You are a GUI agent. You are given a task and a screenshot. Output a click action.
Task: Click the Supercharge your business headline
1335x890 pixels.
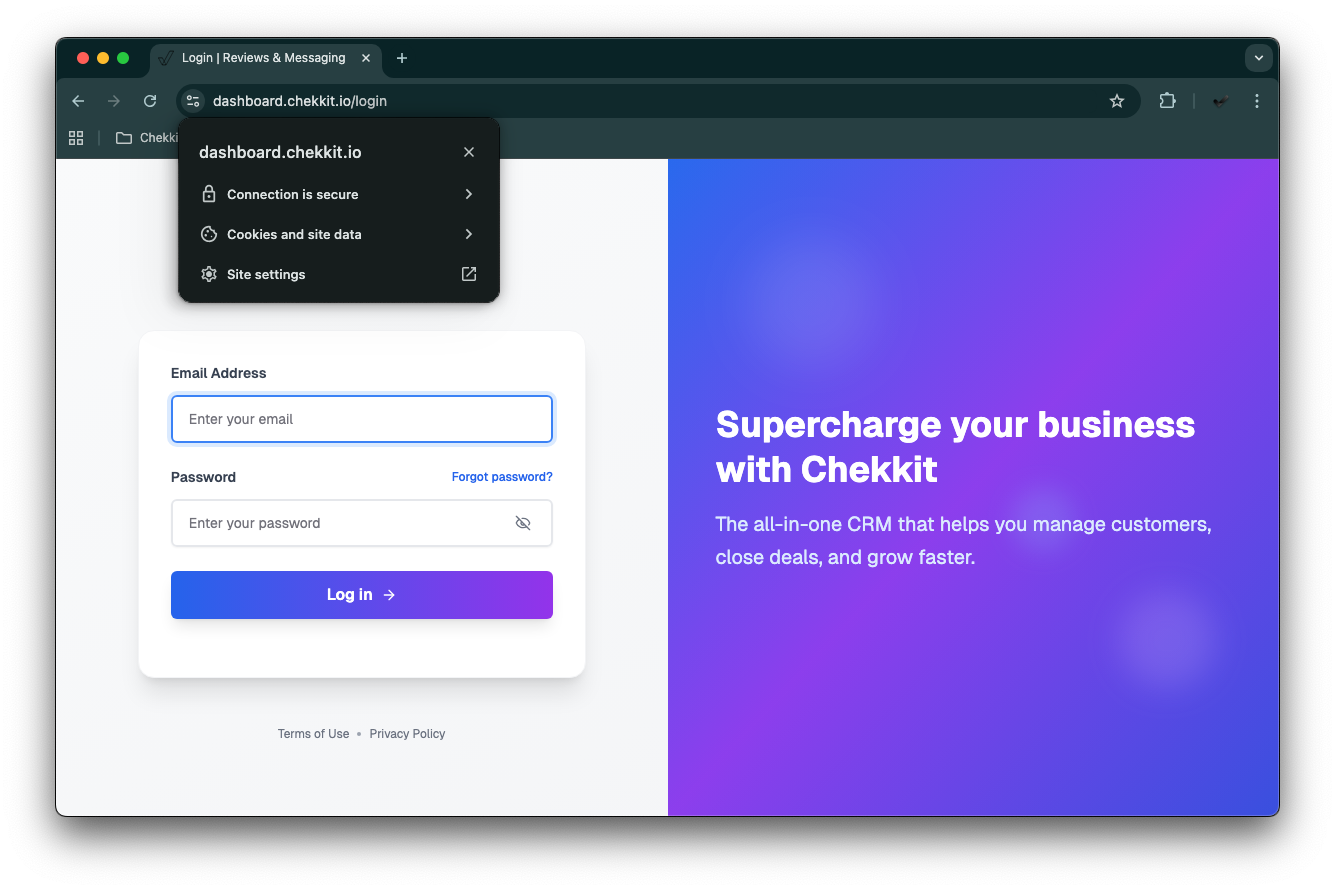pyautogui.click(x=956, y=447)
